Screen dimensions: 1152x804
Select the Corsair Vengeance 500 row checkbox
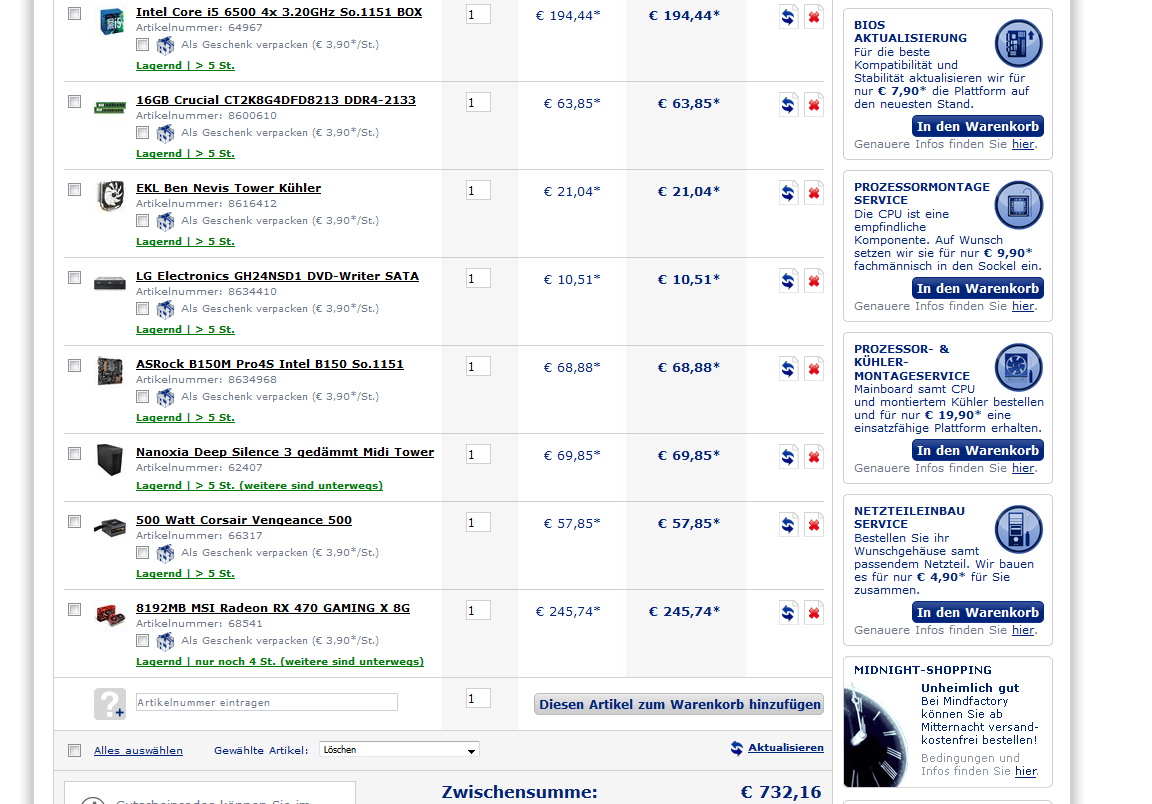74,521
